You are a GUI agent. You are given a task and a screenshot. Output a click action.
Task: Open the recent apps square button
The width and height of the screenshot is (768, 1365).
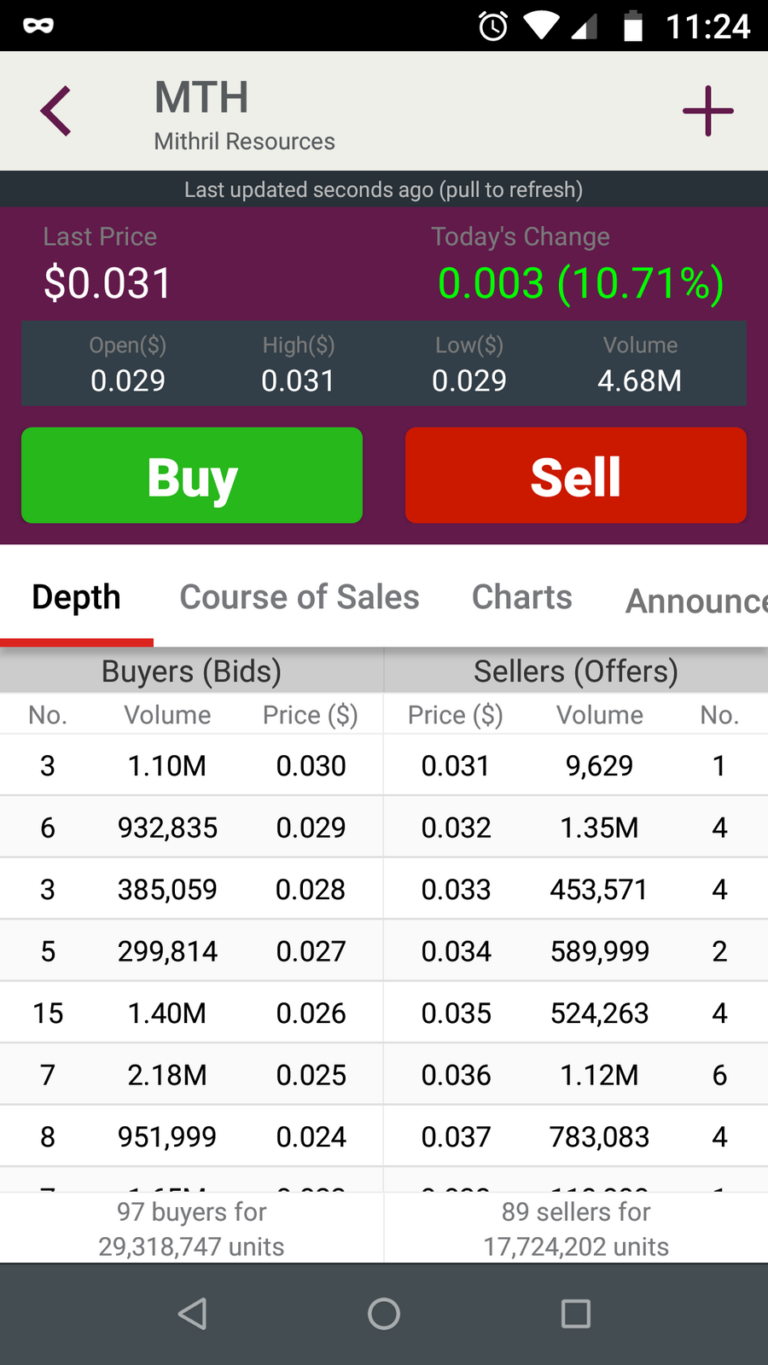point(575,1313)
